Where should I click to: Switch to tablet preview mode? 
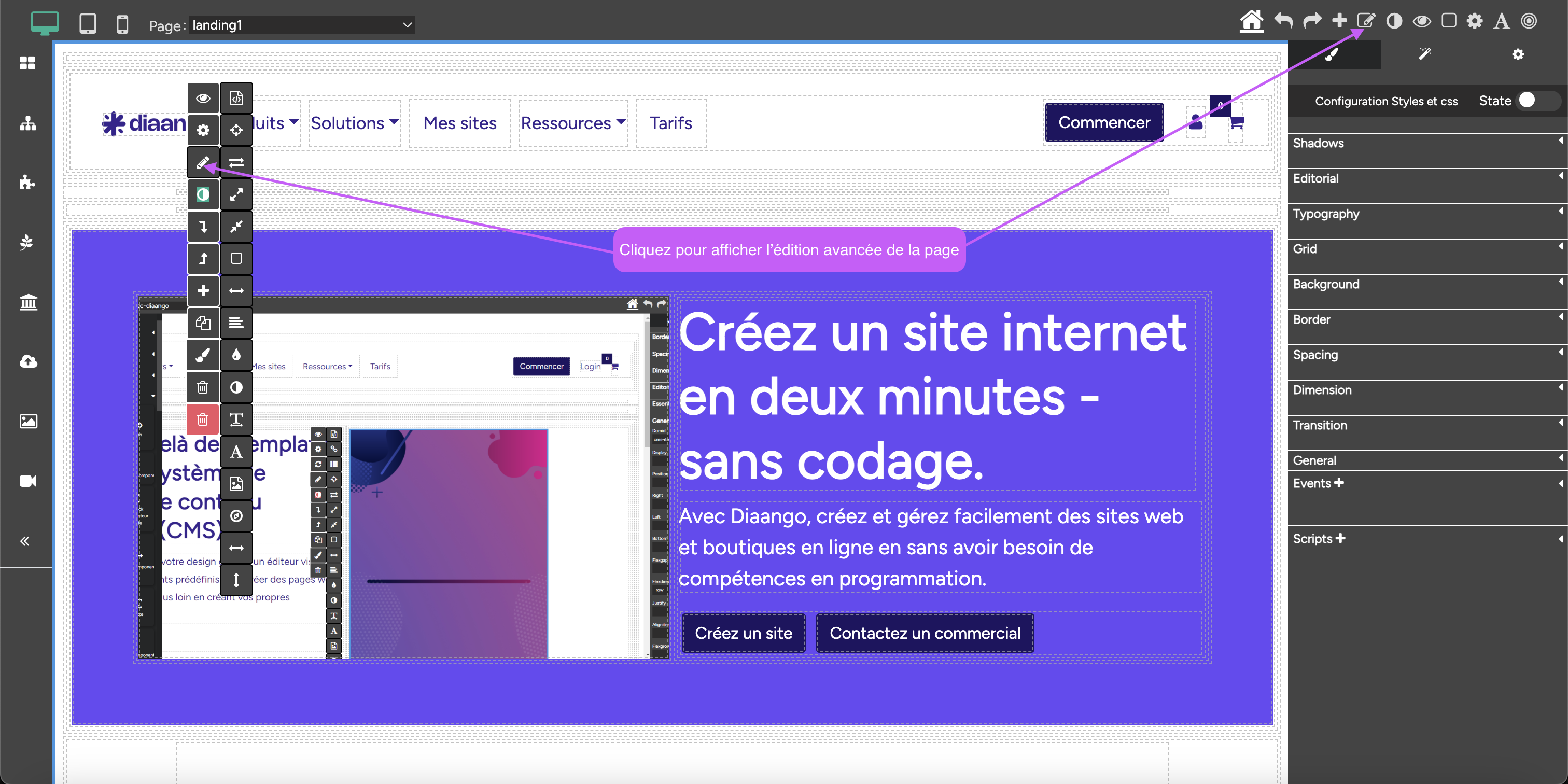point(88,24)
